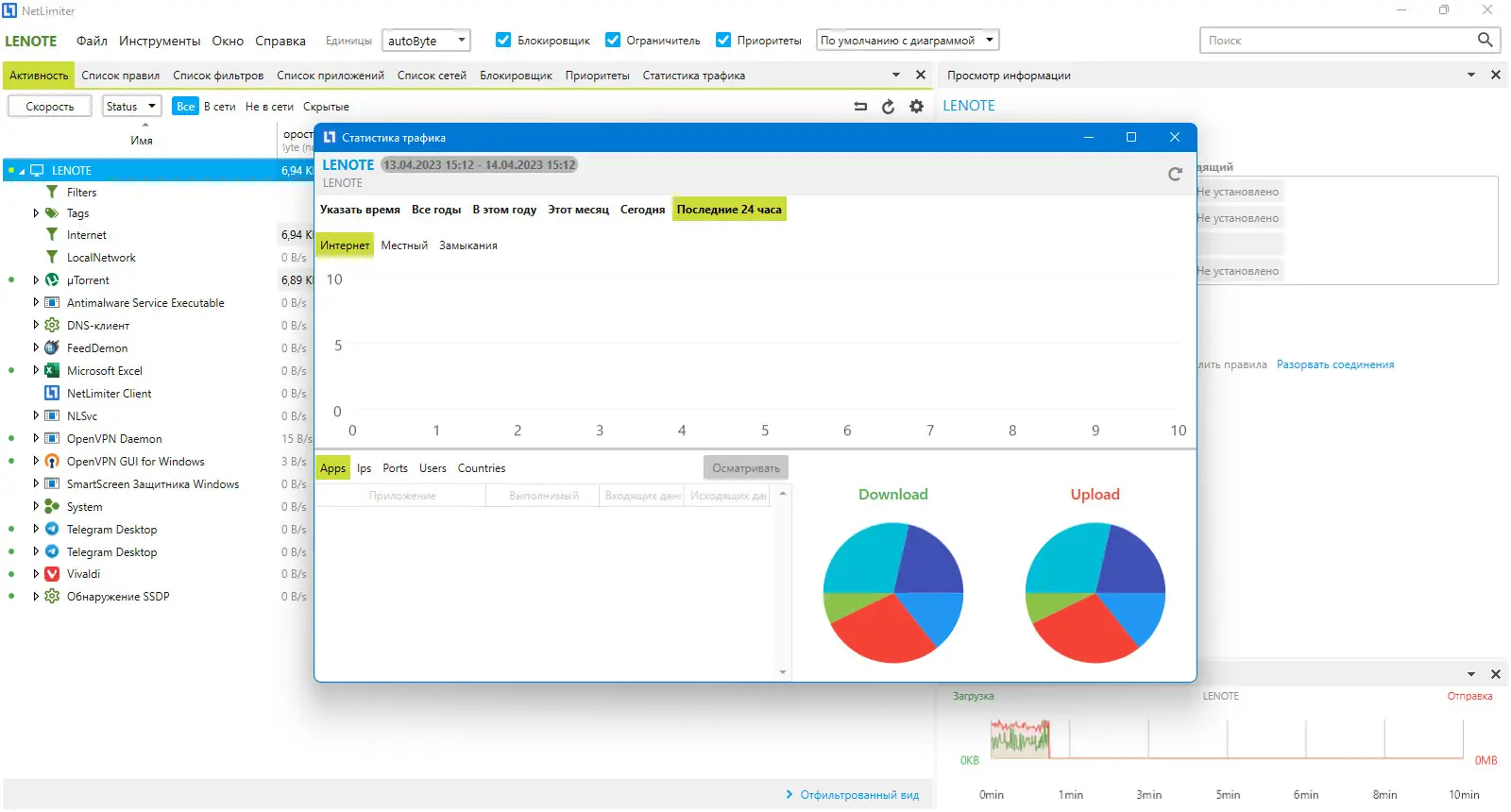This screenshot has height=812, width=1511.
Task: Collapse the LENOTE root node
Action: pyautogui.click(x=22, y=171)
